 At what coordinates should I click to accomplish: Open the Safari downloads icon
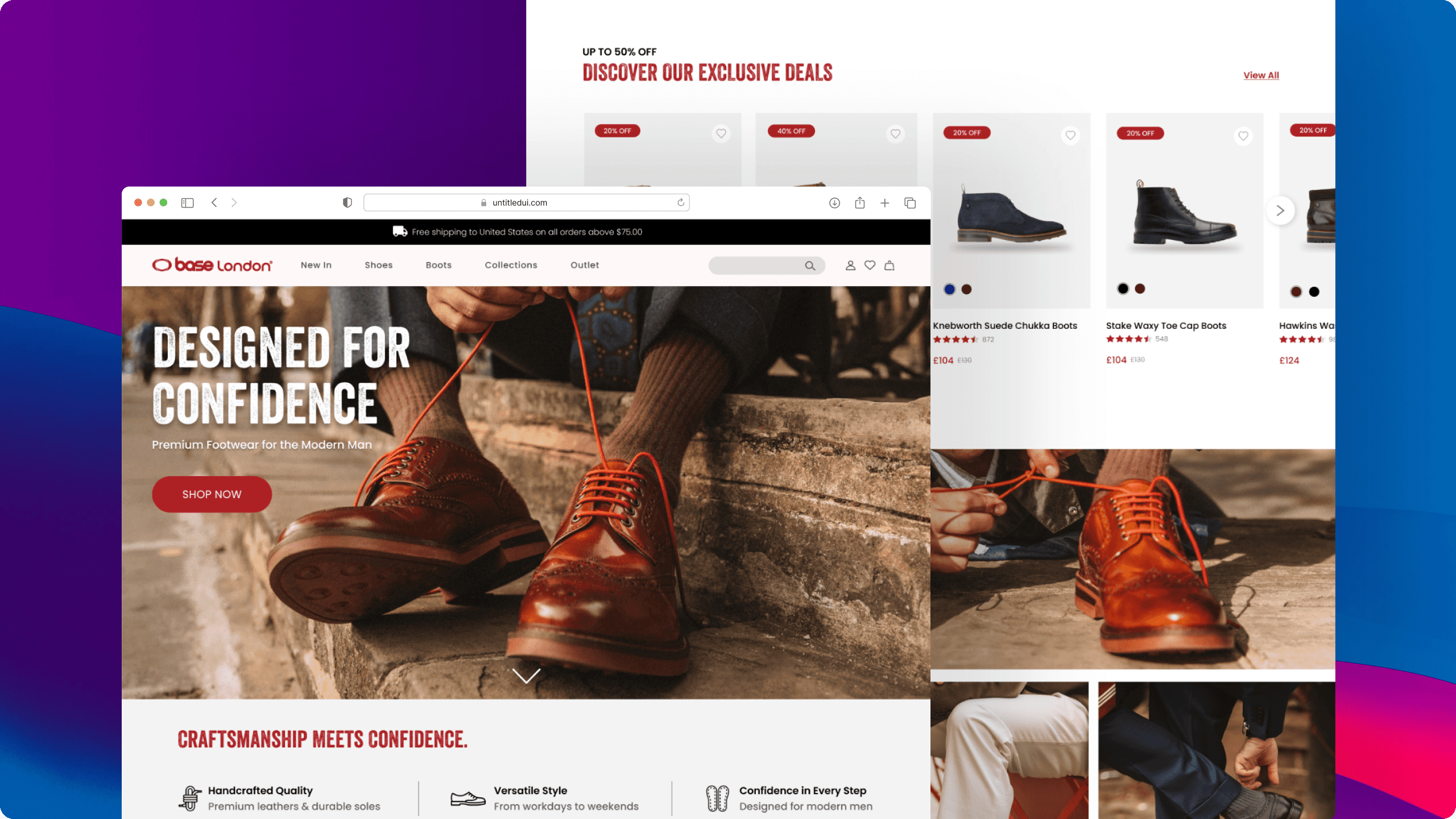point(834,203)
